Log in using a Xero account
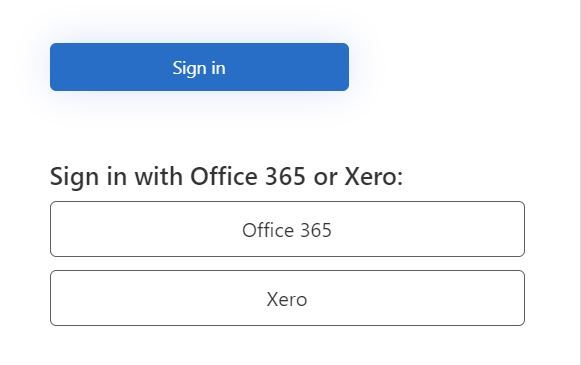Screen dimensions: 581x365 pos(288,298)
